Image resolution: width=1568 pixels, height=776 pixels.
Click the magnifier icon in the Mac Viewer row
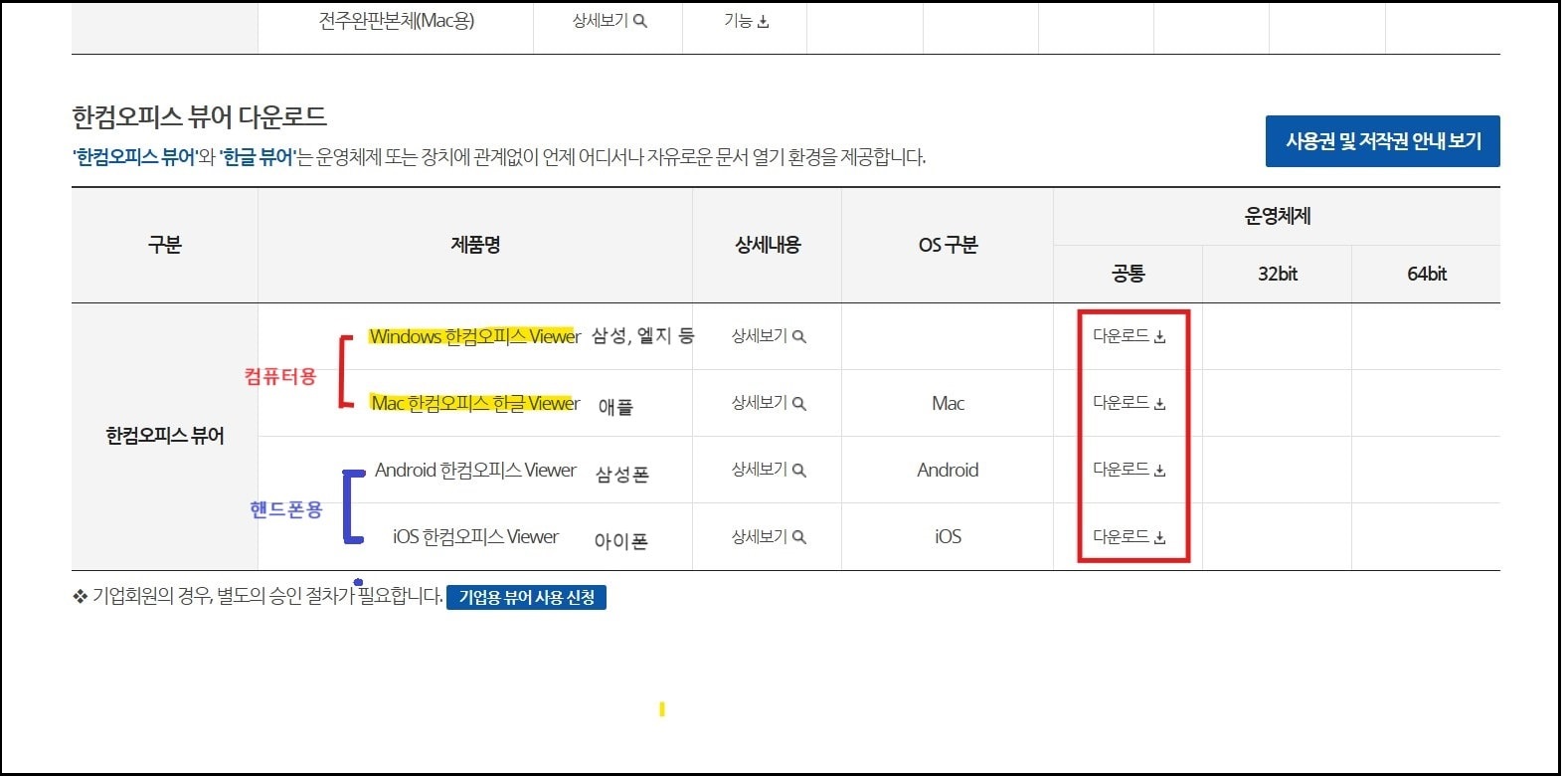pos(799,404)
